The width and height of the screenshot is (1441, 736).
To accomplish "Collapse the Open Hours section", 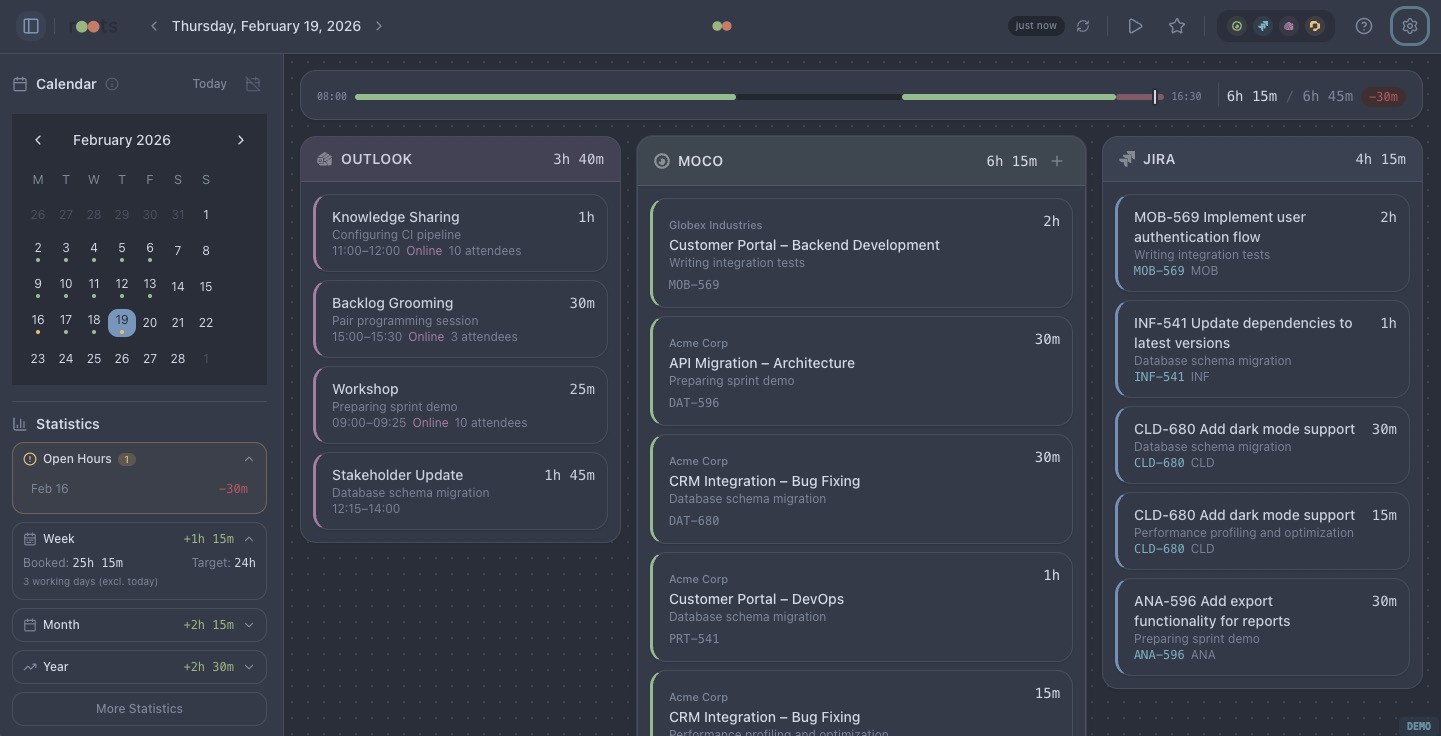I will [x=249, y=459].
